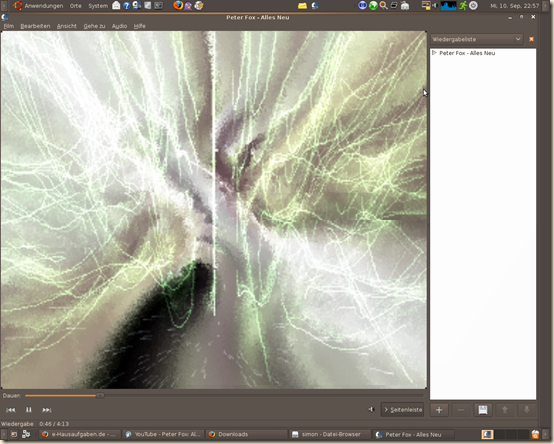Image resolution: width=554 pixels, height=444 pixels.
Task: Save the playlist with floppy icon
Action: coord(483,410)
